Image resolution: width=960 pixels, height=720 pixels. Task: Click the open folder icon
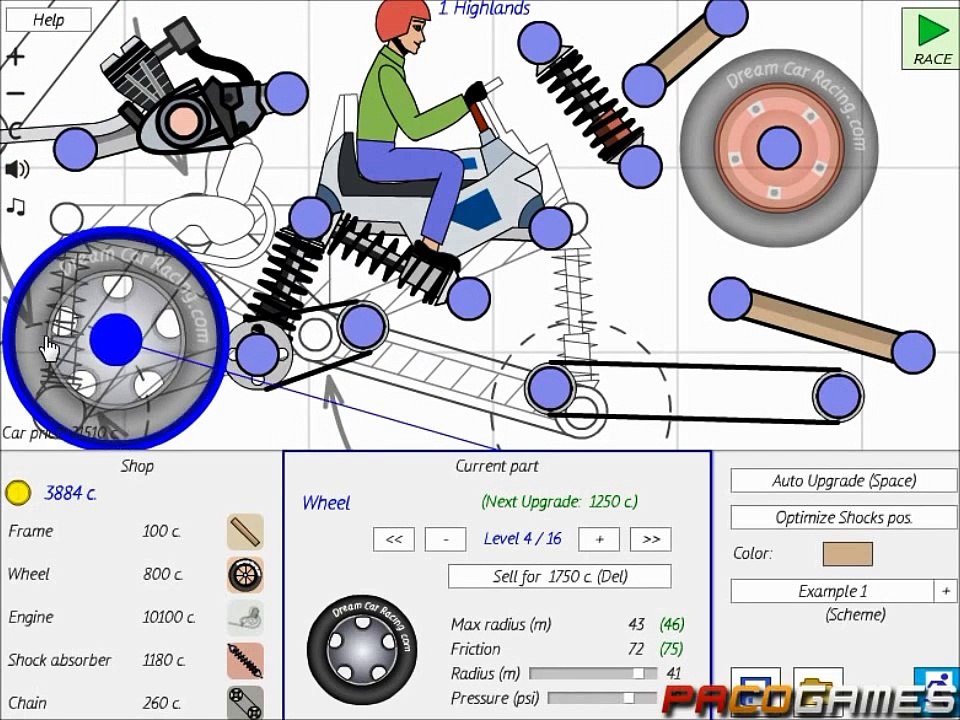tap(818, 692)
